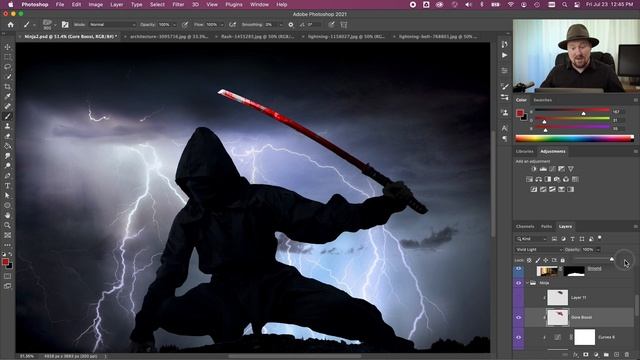The height and width of the screenshot is (360, 640).
Task: Add a Brightness/Contrast adjustment
Action: click(534, 169)
